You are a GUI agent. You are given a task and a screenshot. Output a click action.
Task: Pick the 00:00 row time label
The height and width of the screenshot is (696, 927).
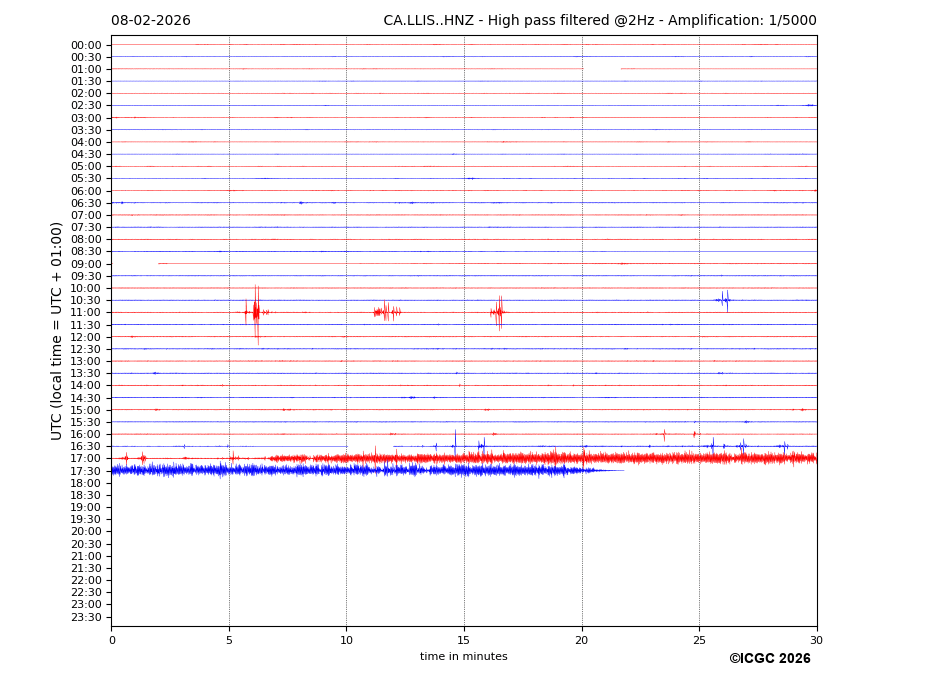tap(85, 45)
